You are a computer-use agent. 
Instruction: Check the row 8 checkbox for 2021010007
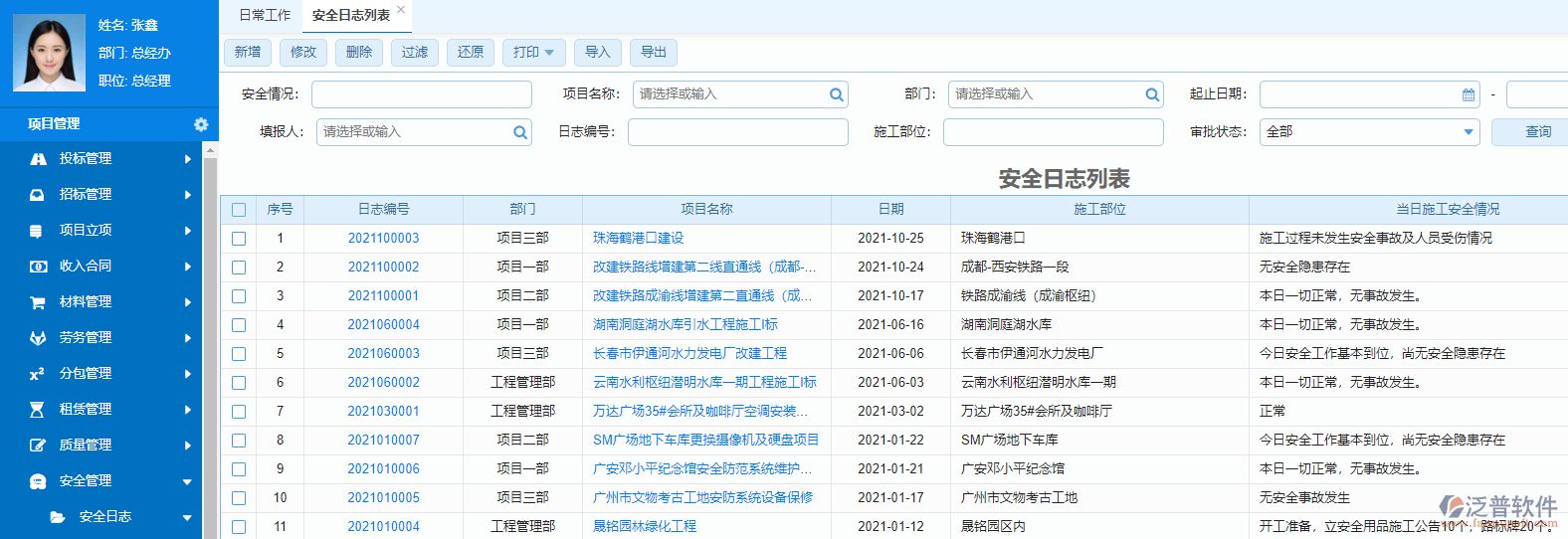(239, 441)
